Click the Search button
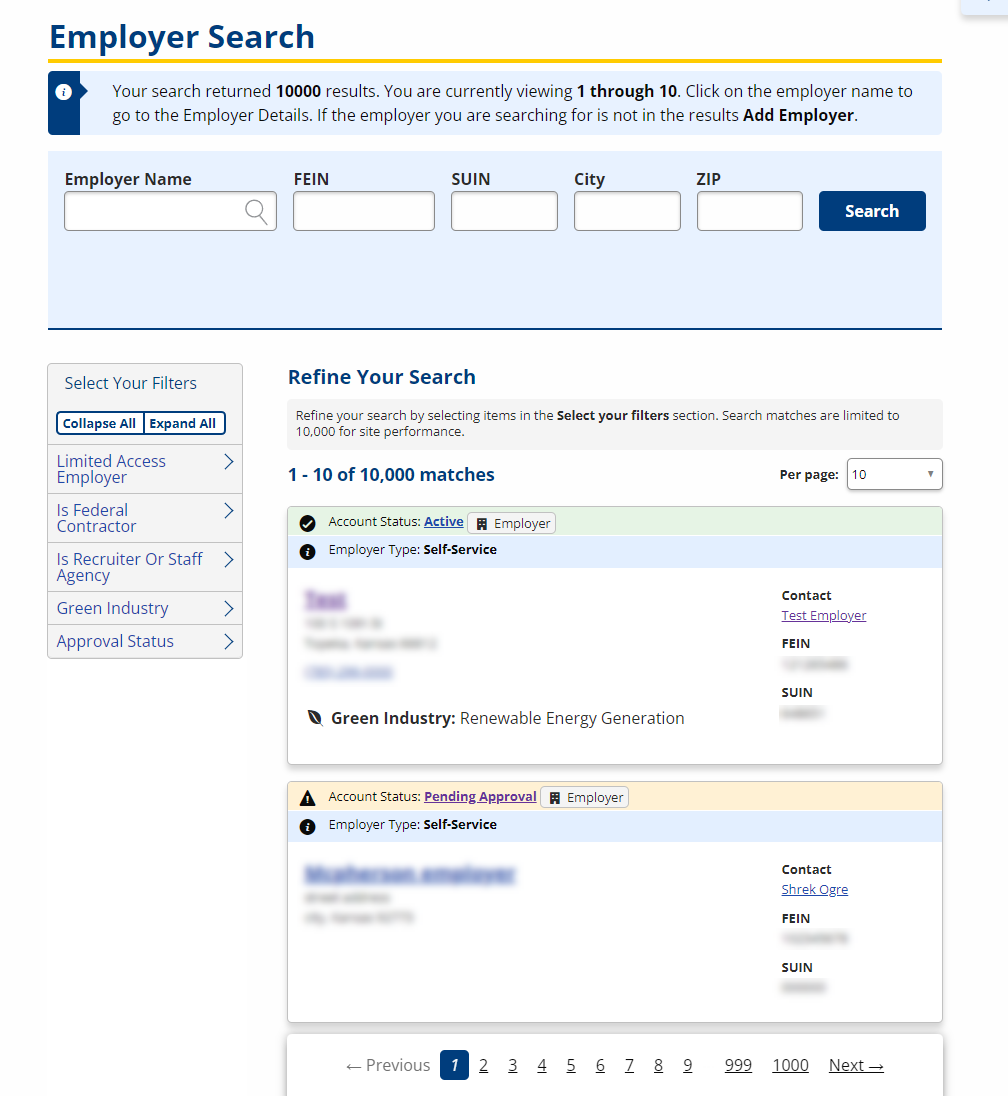Screen dimensions: 1008x1096 coord(872,211)
